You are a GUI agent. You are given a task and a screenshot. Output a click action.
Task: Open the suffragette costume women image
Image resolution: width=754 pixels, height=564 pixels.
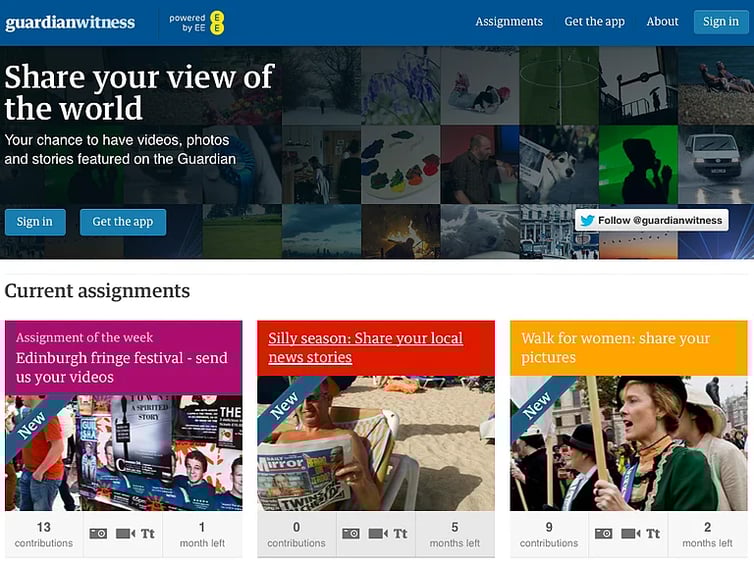coord(628,443)
